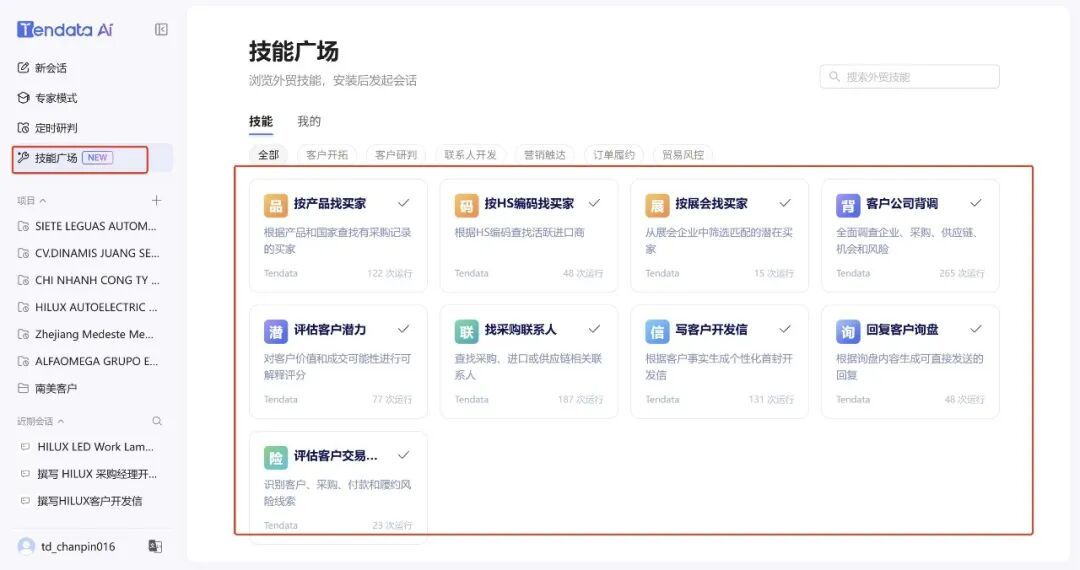Search recent conversations with magnifier icon
Viewport: 1080px width, 570px height.
point(157,421)
